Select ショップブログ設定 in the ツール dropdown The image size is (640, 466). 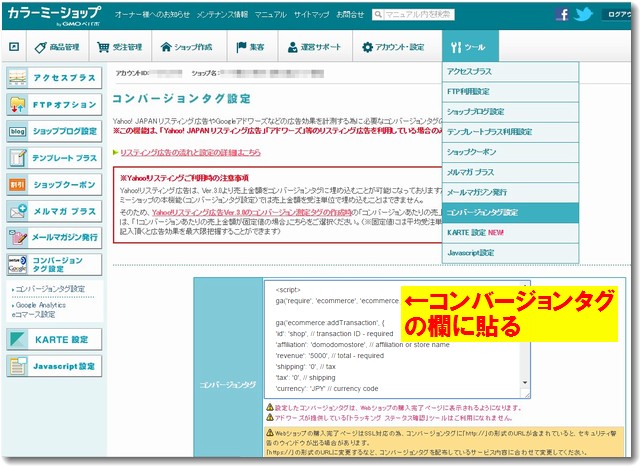point(510,112)
